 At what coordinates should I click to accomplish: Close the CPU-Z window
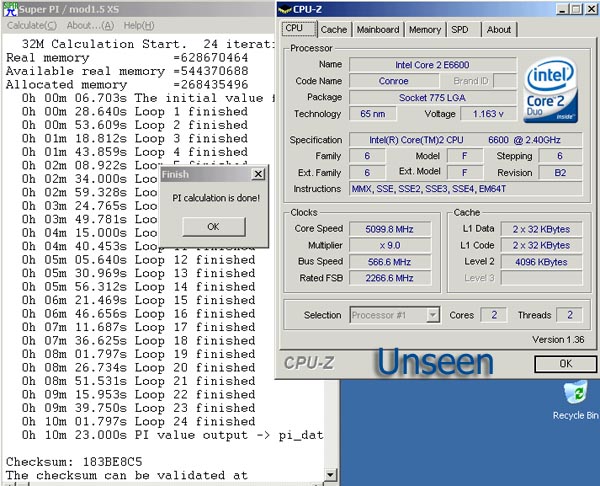click(591, 9)
